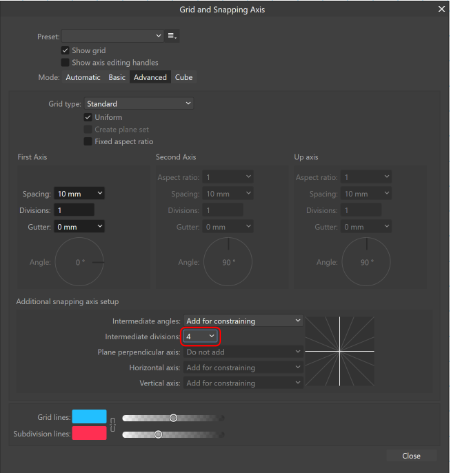450x473 pixels.
Task: Switch to Cube mode
Action: 184,77
